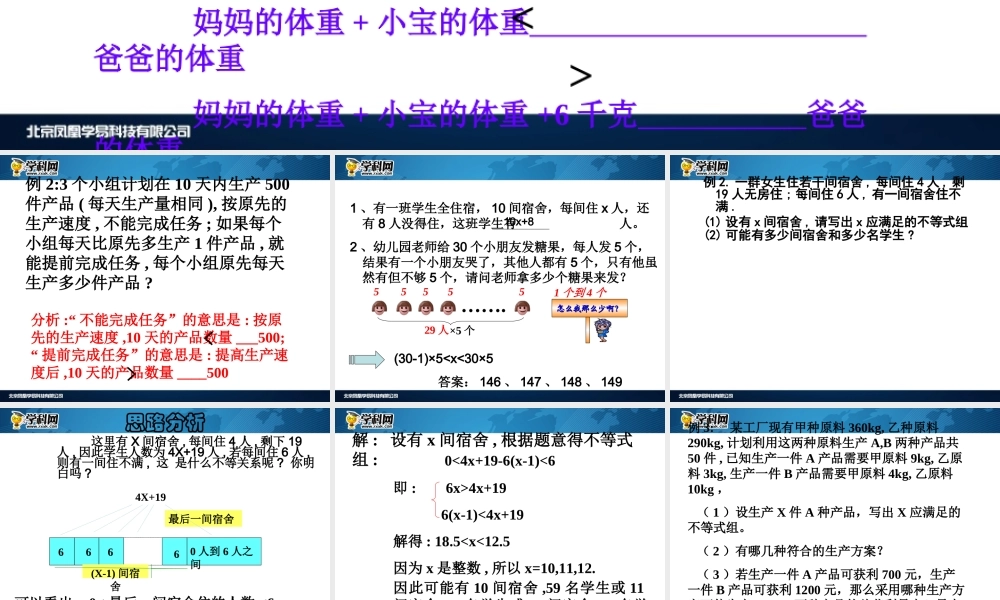Click the sign reading 怎么我那么少啊?
Viewport: 1000px width, 600px height.
coord(589,309)
